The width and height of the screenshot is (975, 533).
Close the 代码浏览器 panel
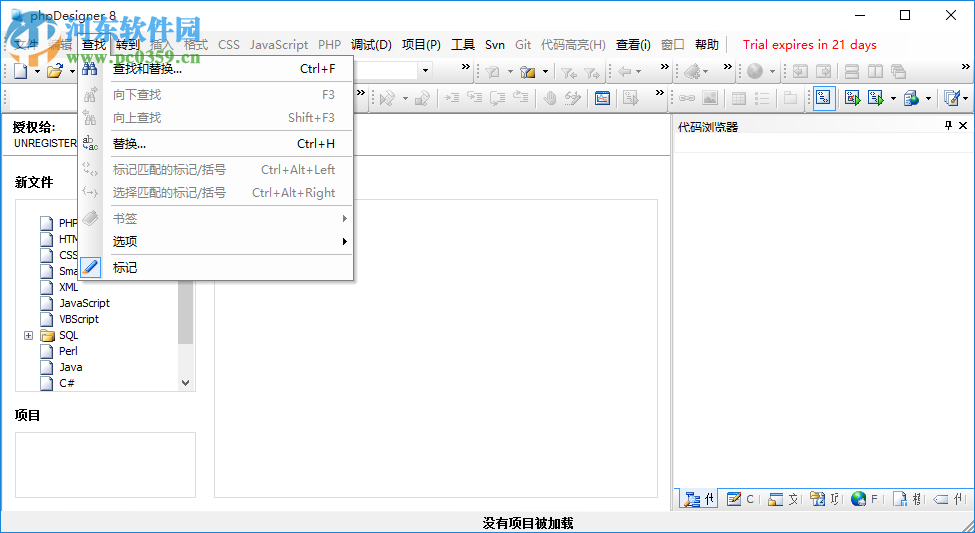pos(963,126)
